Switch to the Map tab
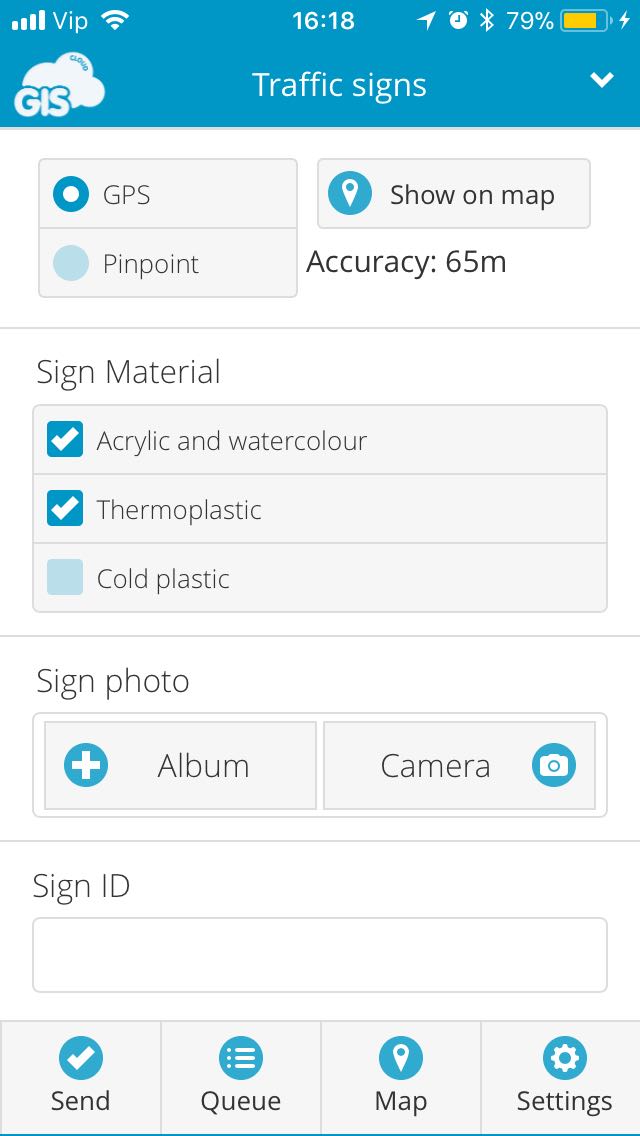640x1136 pixels. click(x=401, y=1078)
